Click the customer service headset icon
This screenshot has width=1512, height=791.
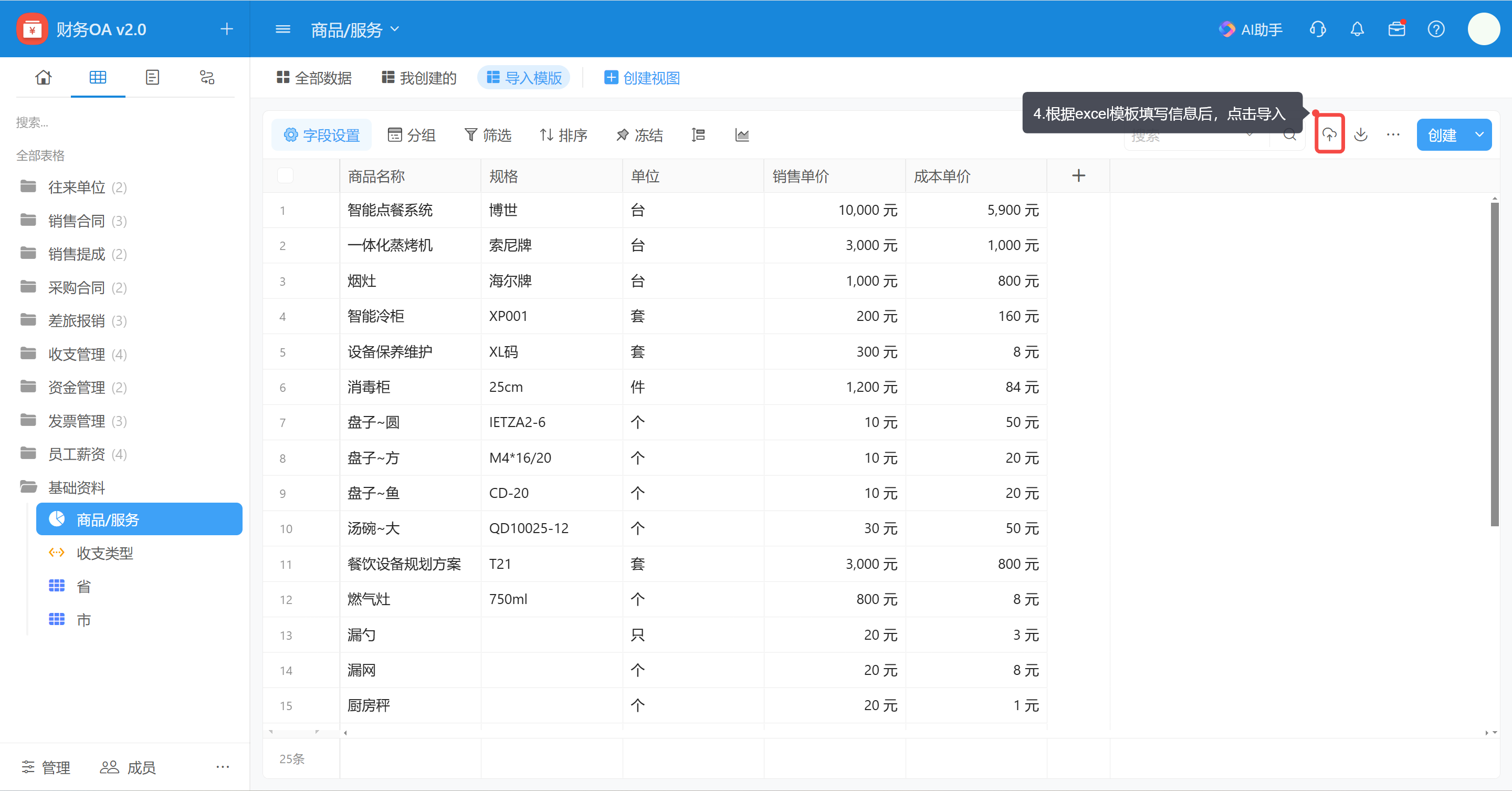(1318, 29)
